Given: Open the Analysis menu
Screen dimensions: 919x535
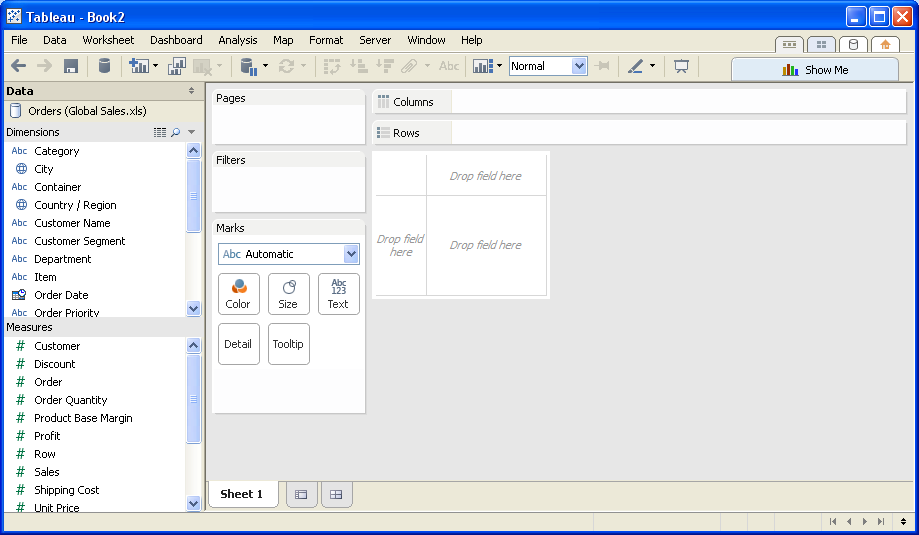Looking at the screenshot, I should pyautogui.click(x=237, y=40).
